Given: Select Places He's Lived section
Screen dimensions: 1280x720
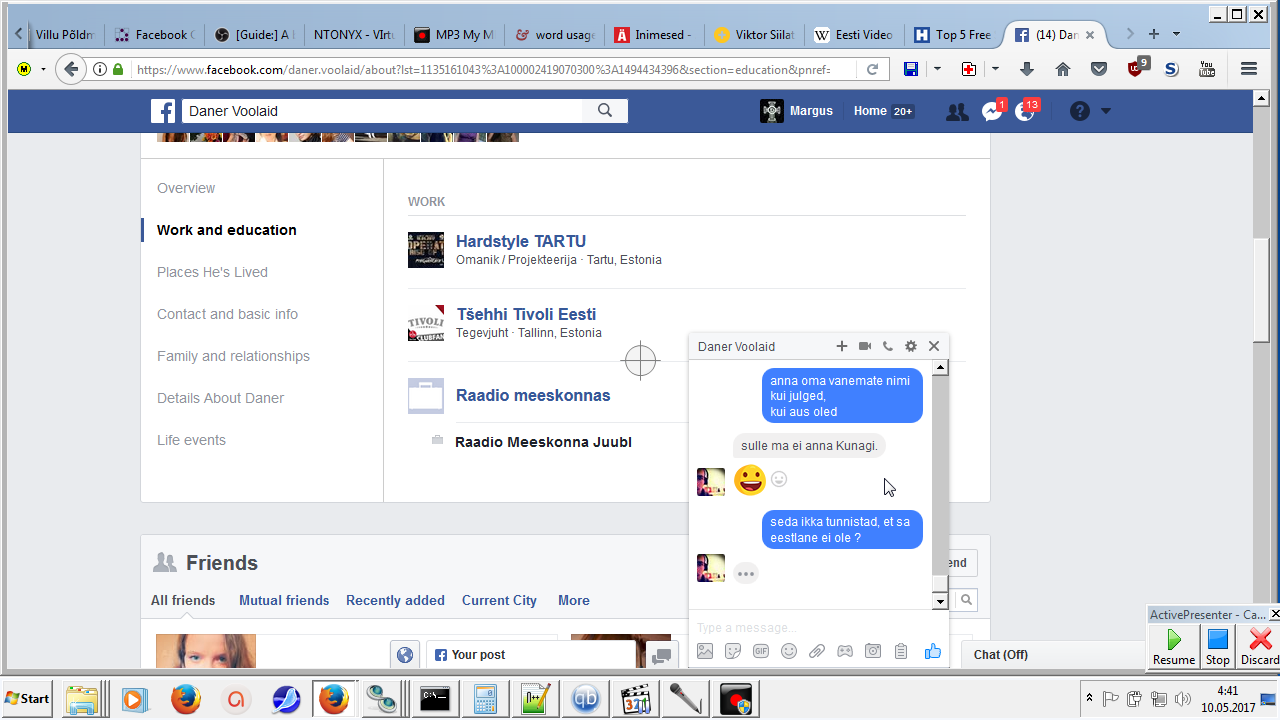Looking at the screenshot, I should pyautogui.click(x=212, y=272).
